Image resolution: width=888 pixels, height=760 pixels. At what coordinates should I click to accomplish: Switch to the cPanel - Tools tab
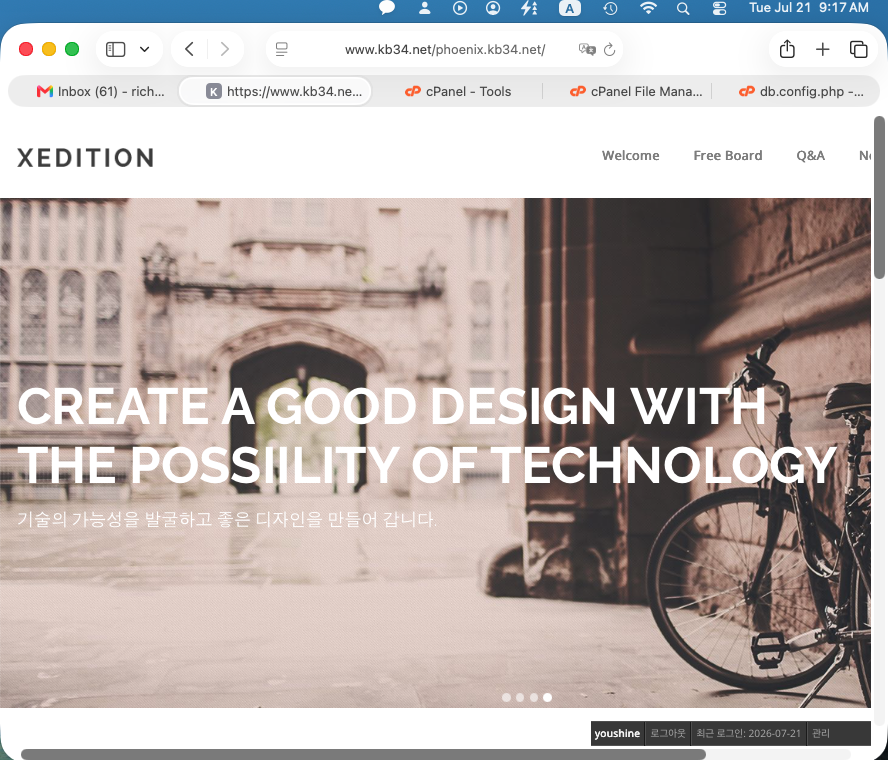click(458, 91)
